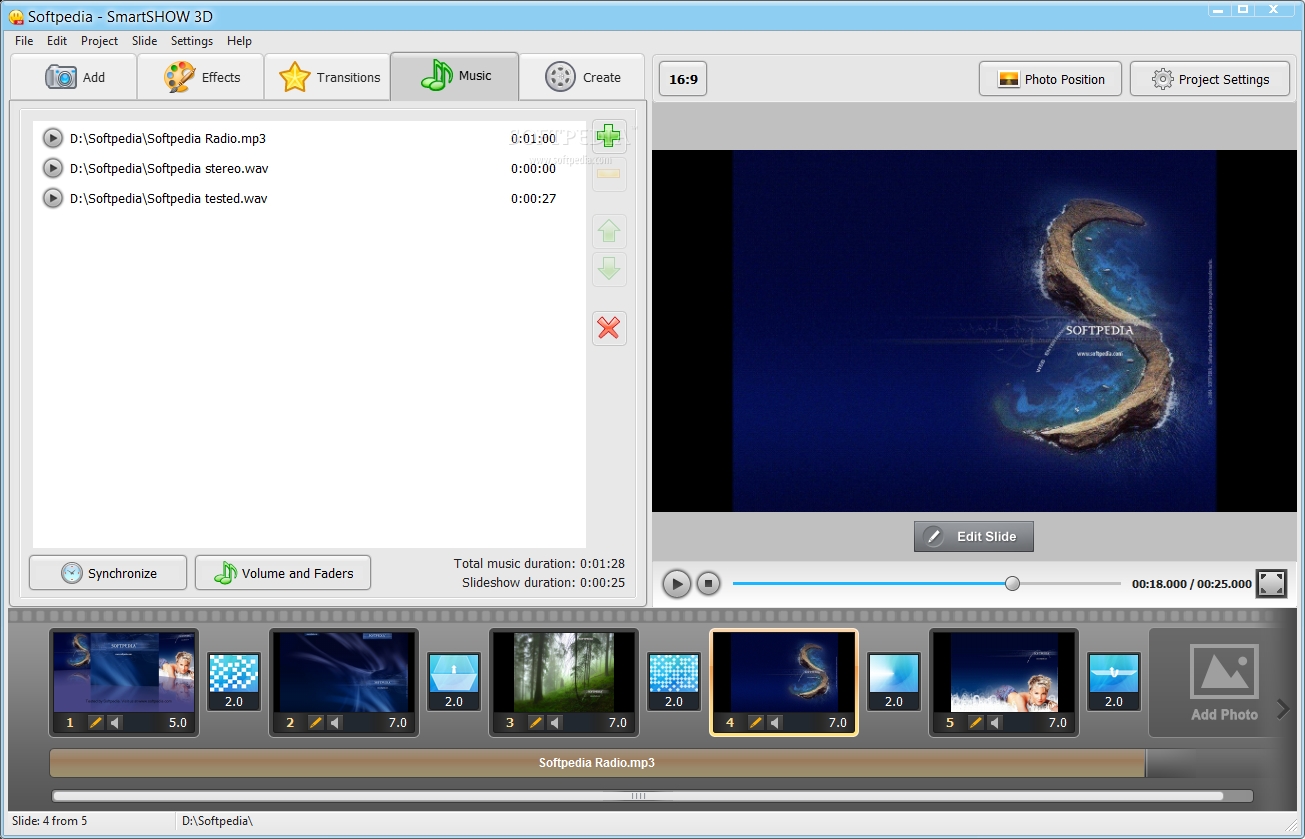Viewport: 1305px width, 839px height.
Task: Play the Softpedia tested.wav track preview
Action: 53,198
